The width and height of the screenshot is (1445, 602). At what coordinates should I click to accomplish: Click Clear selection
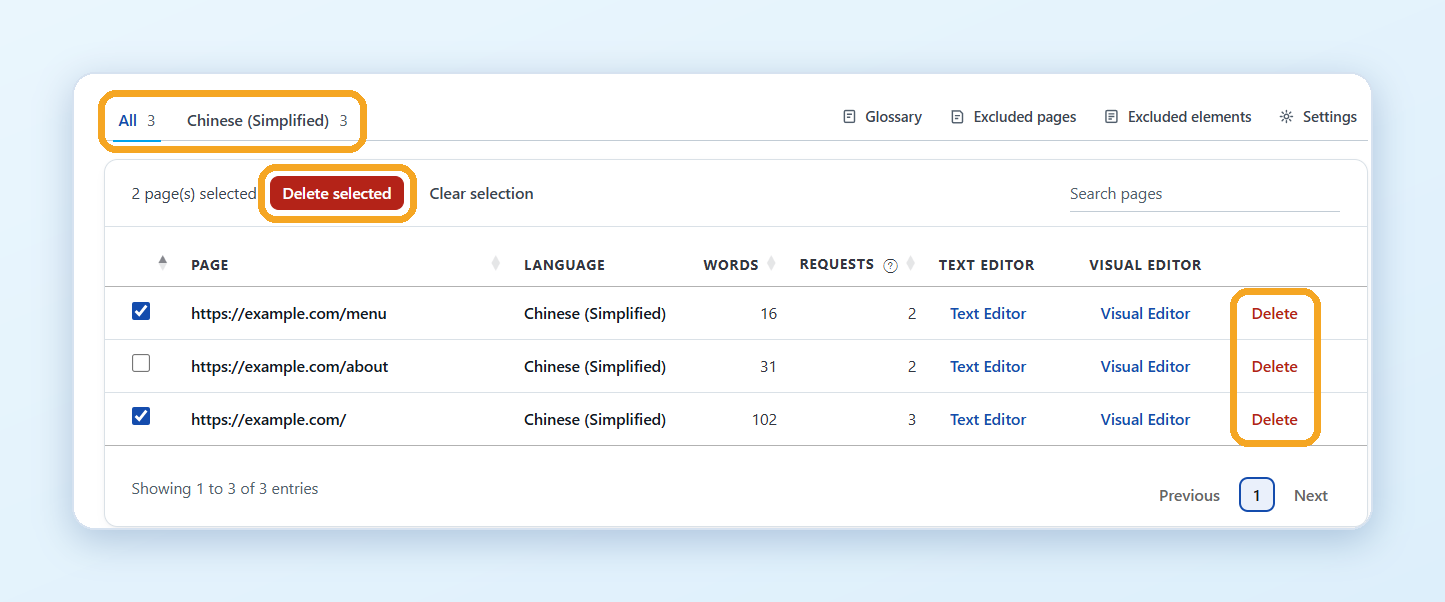click(x=481, y=194)
